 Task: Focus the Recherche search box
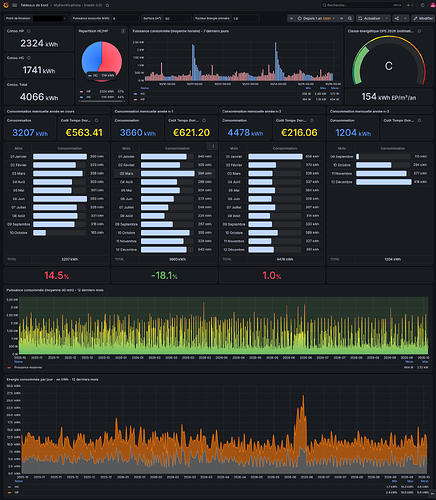(x=361, y=5)
